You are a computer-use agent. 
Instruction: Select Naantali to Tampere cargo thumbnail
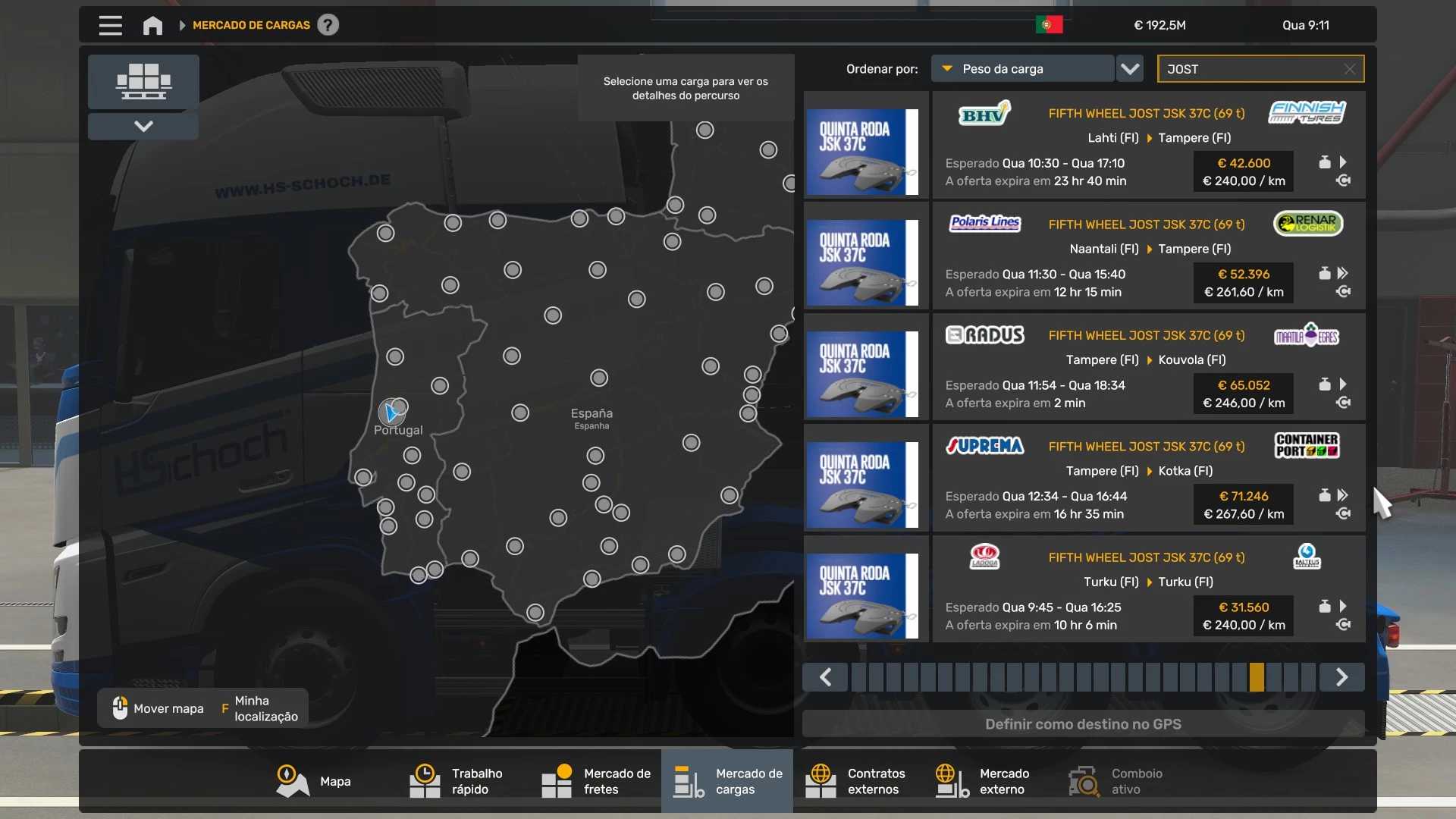tap(863, 262)
